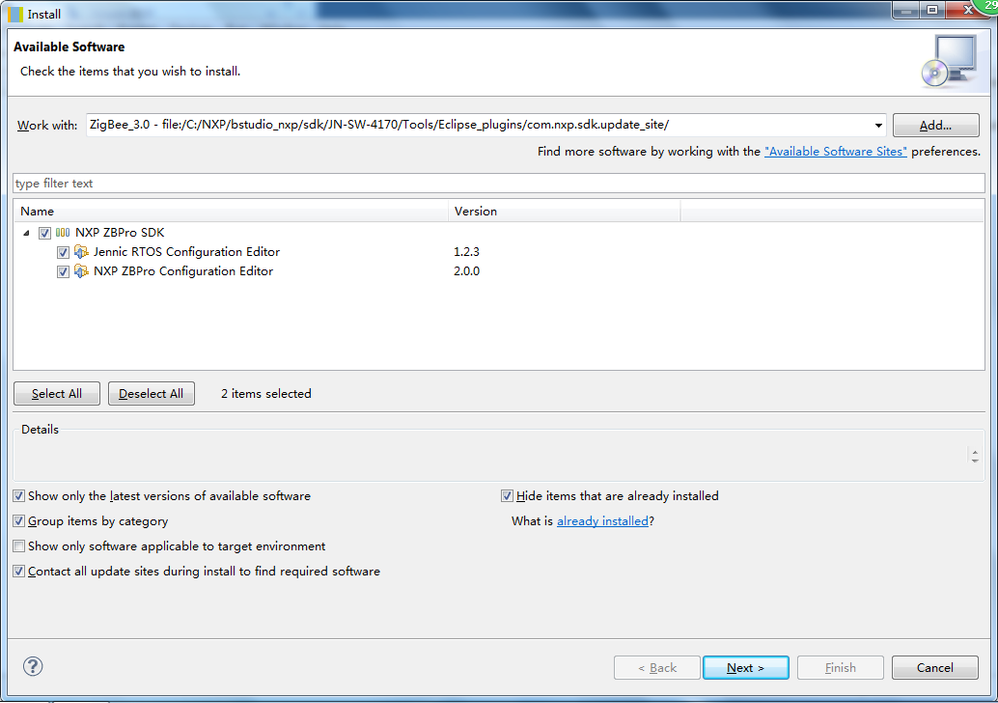Click the Details scroll up arrow

pyautogui.click(x=974, y=452)
